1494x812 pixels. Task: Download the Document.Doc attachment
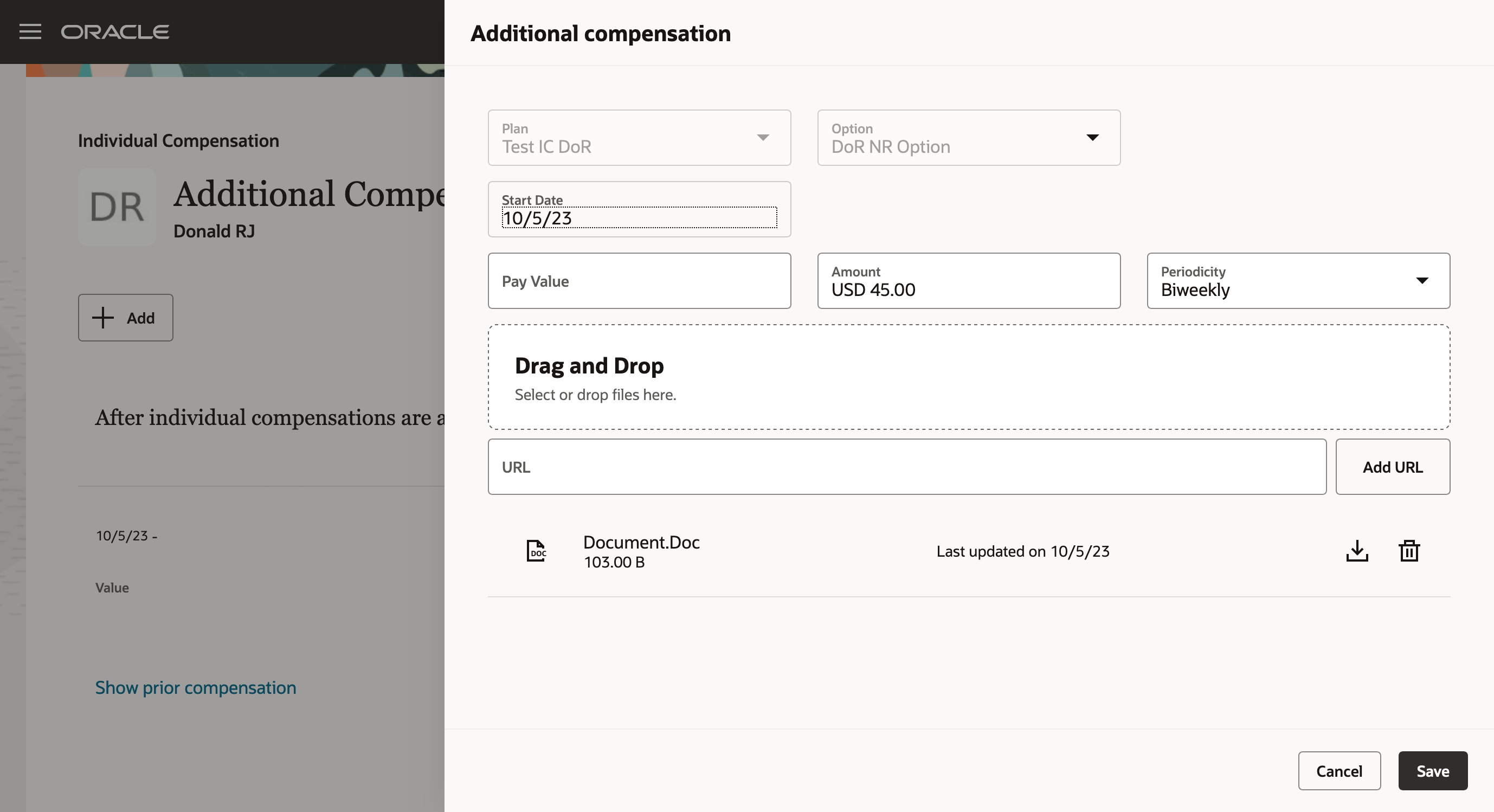1357,551
